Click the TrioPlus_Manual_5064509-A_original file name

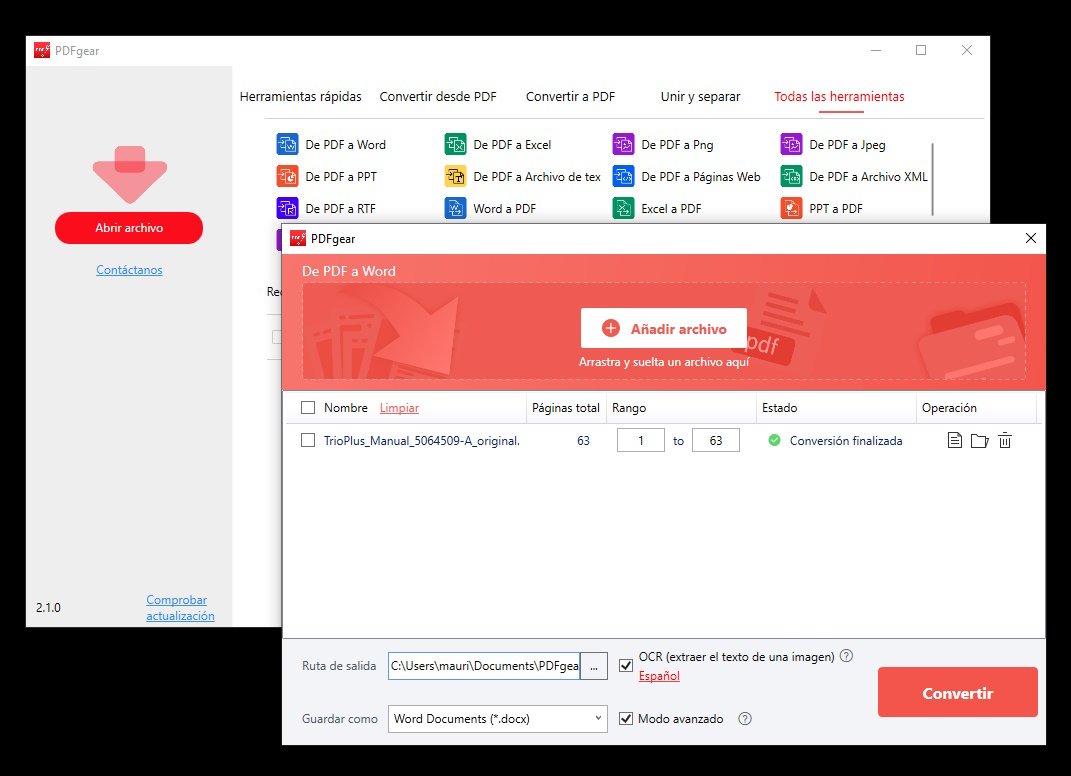[x=421, y=441]
